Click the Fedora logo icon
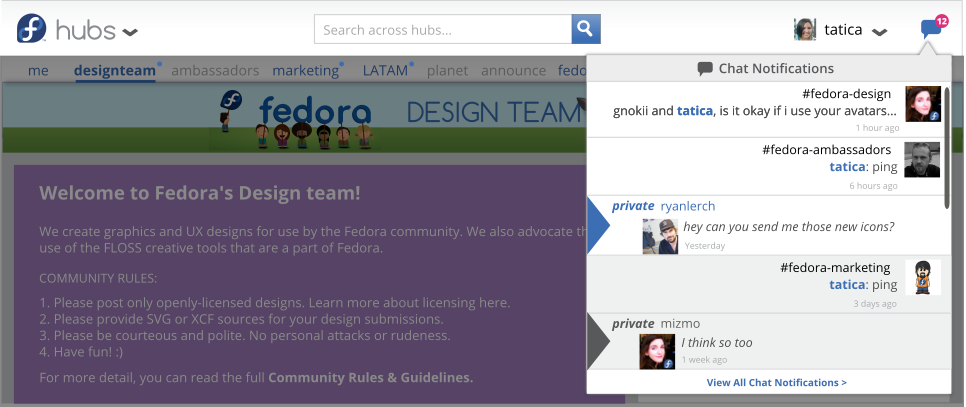This screenshot has height=407, width=966. 31,28
